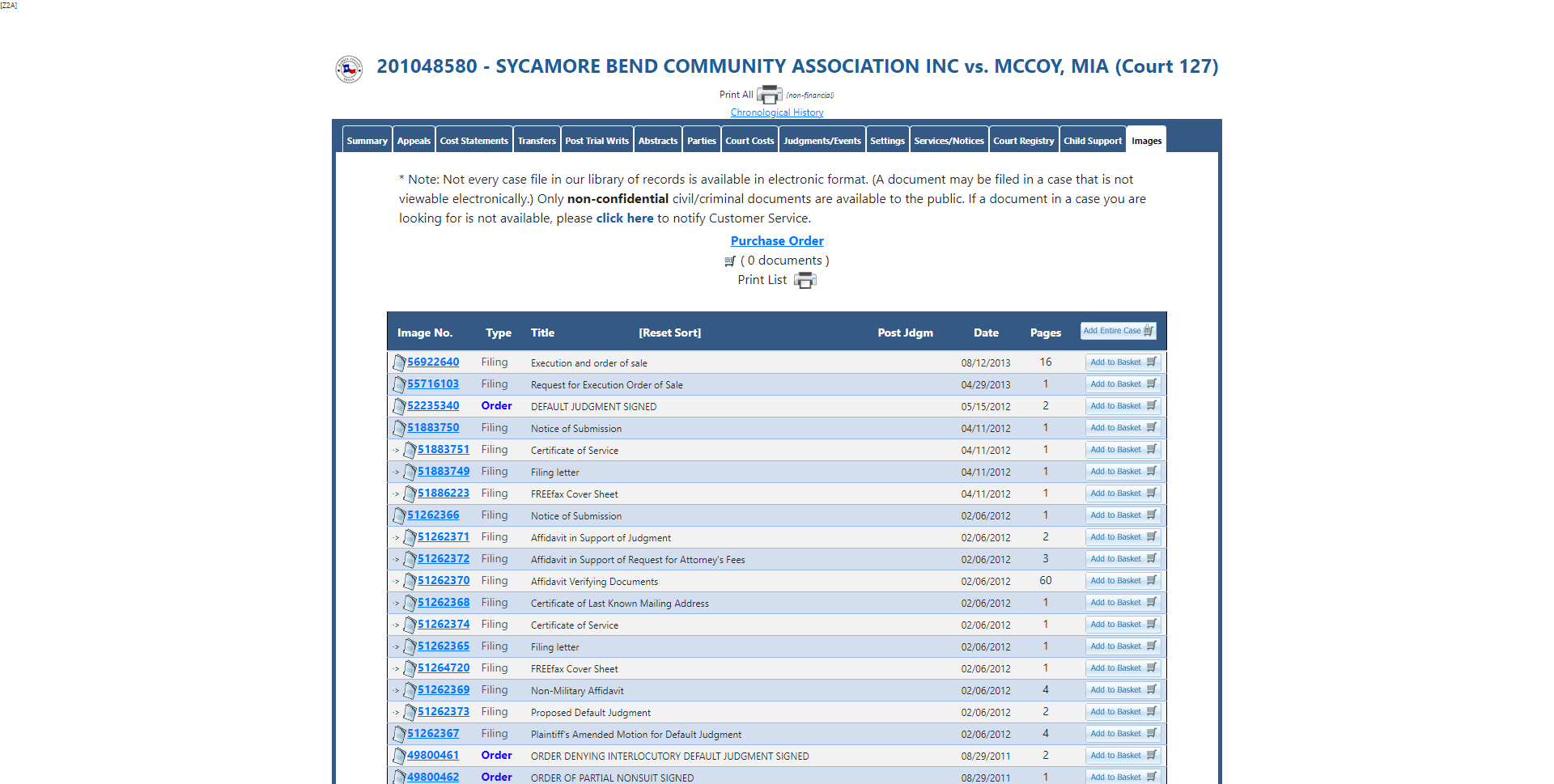Open the Judgments/Events tab
This screenshot has height=784, width=1554.
coord(822,140)
